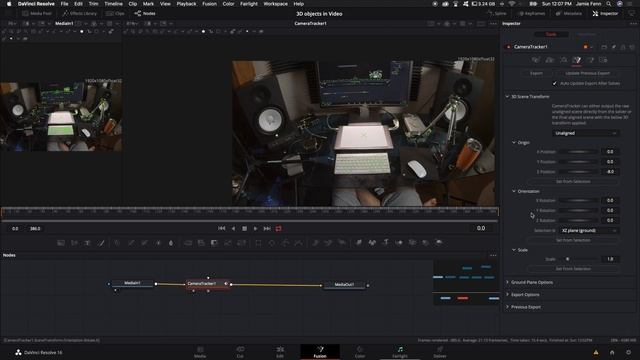Click Set from Selection under Orientation
Viewport: 640px width, 360px height.
(573, 240)
